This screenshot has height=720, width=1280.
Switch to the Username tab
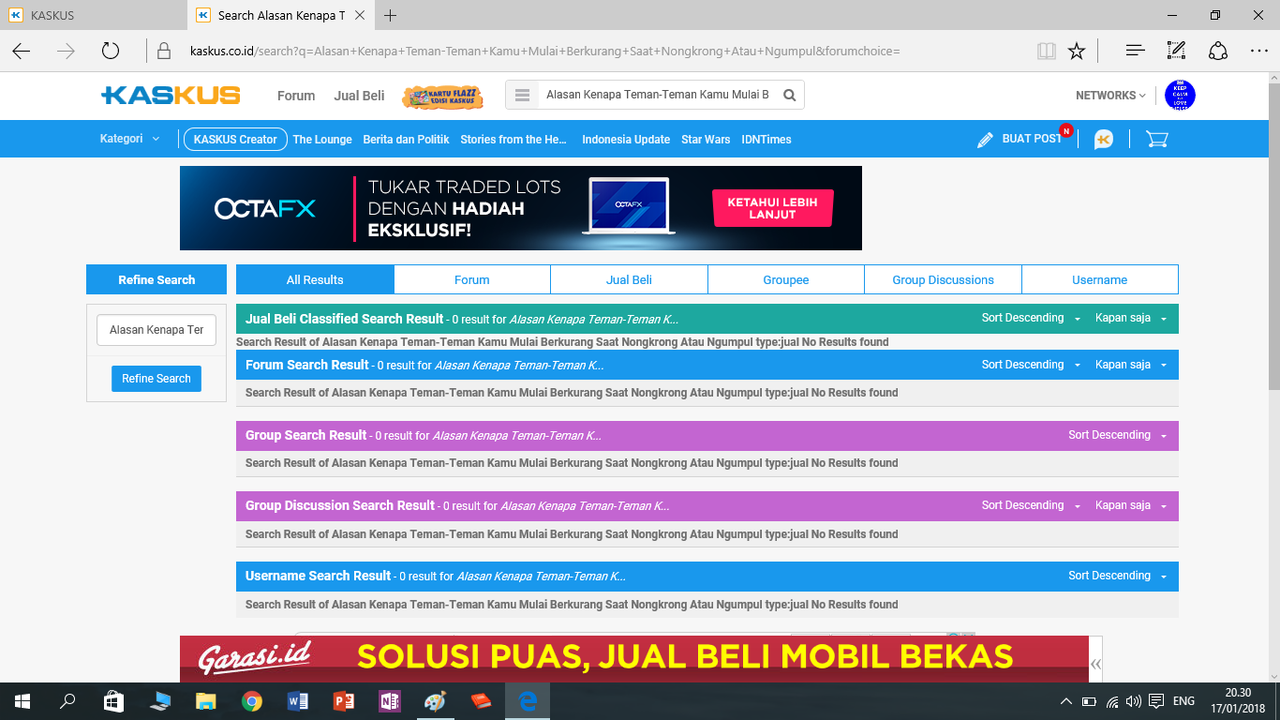tap(1100, 280)
